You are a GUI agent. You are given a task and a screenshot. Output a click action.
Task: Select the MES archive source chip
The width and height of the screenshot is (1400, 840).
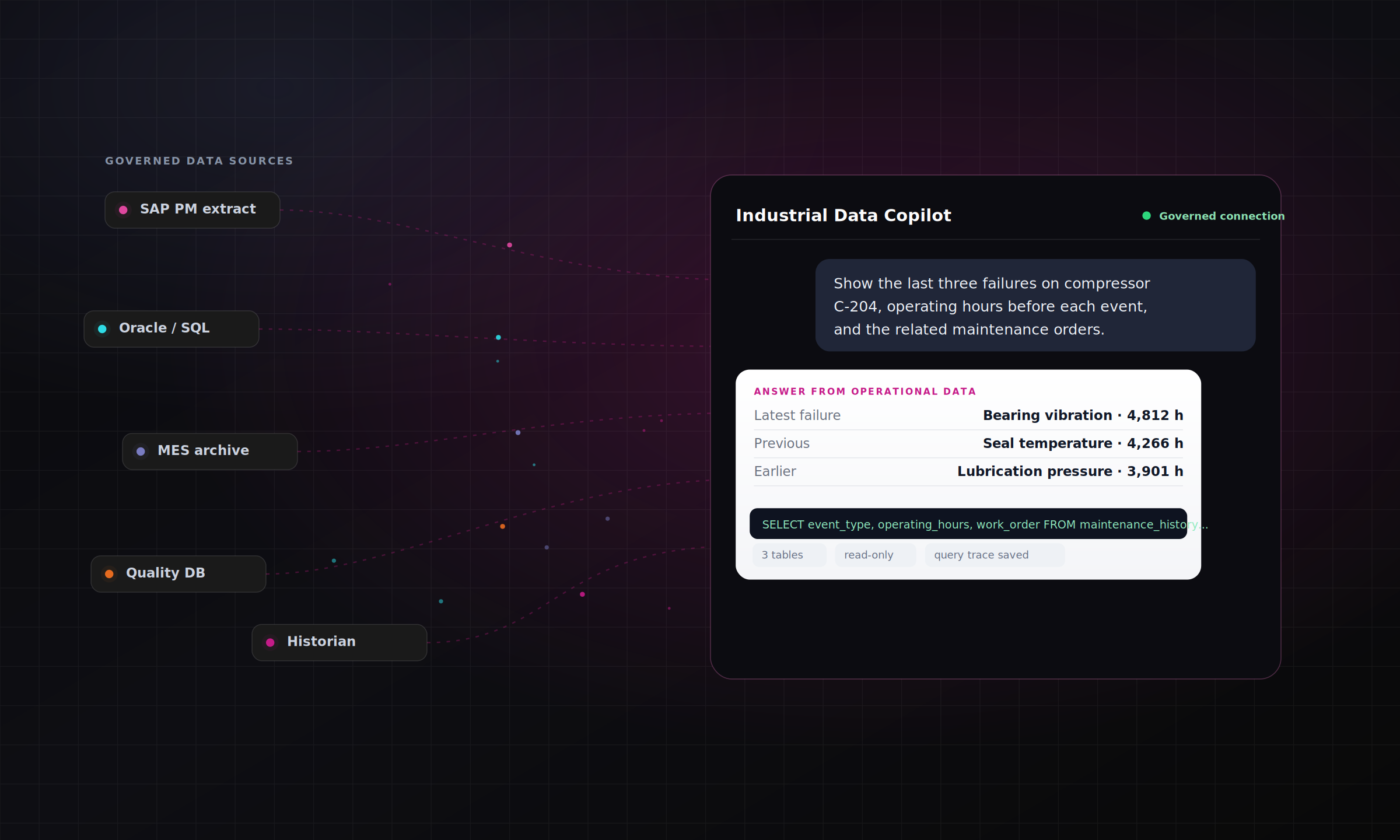coord(210,452)
